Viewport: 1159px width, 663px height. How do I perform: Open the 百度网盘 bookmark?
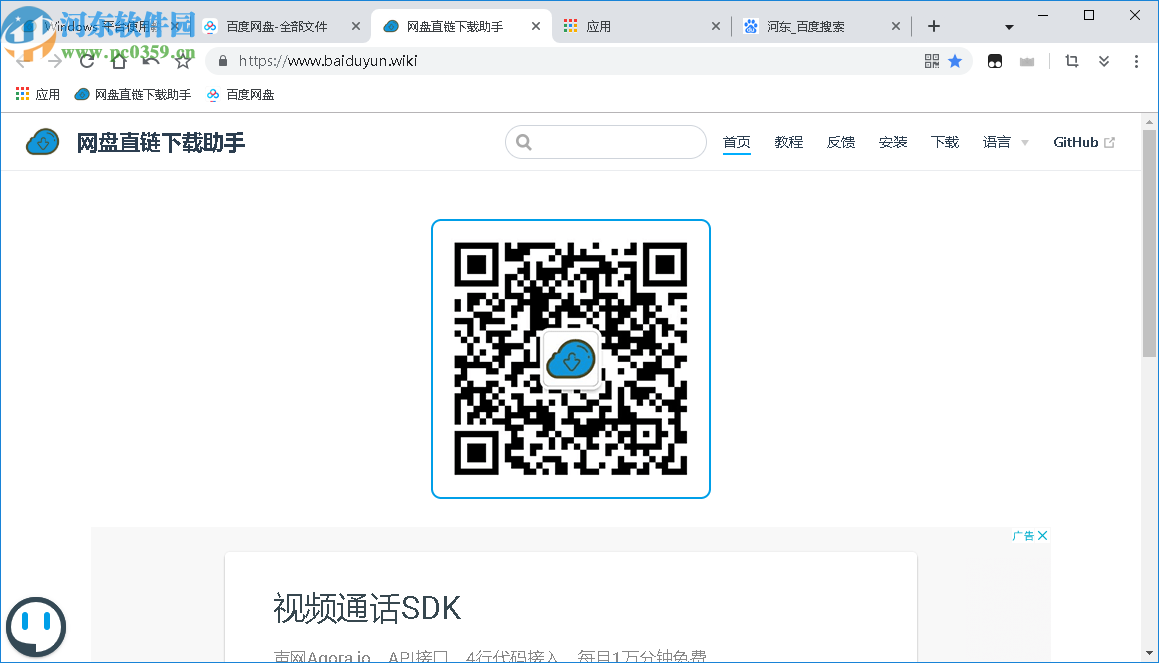click(241, 95)
